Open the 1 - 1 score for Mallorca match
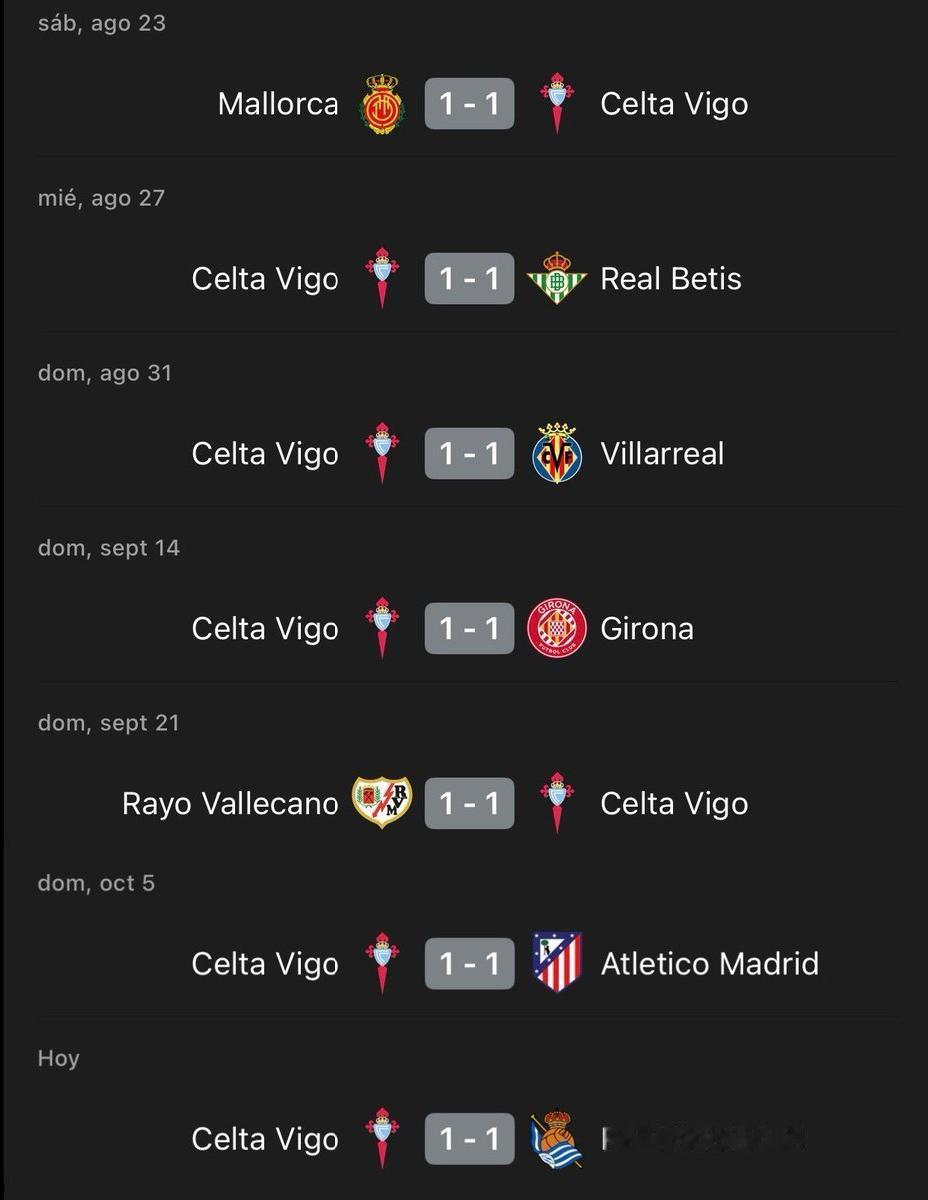This screenshot has width=928, height=1200. click(x=469, y=104)
